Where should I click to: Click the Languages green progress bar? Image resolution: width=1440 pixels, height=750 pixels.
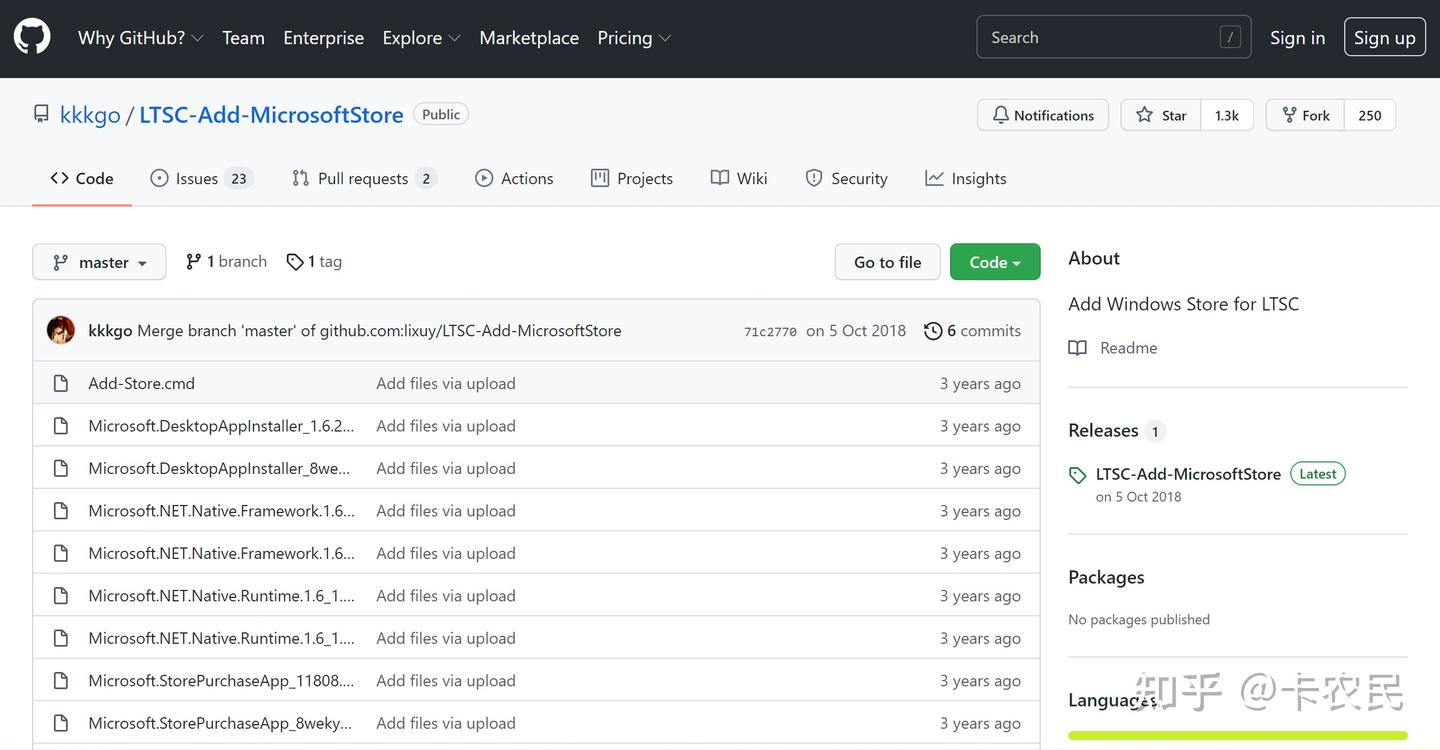coord(1238,736)
